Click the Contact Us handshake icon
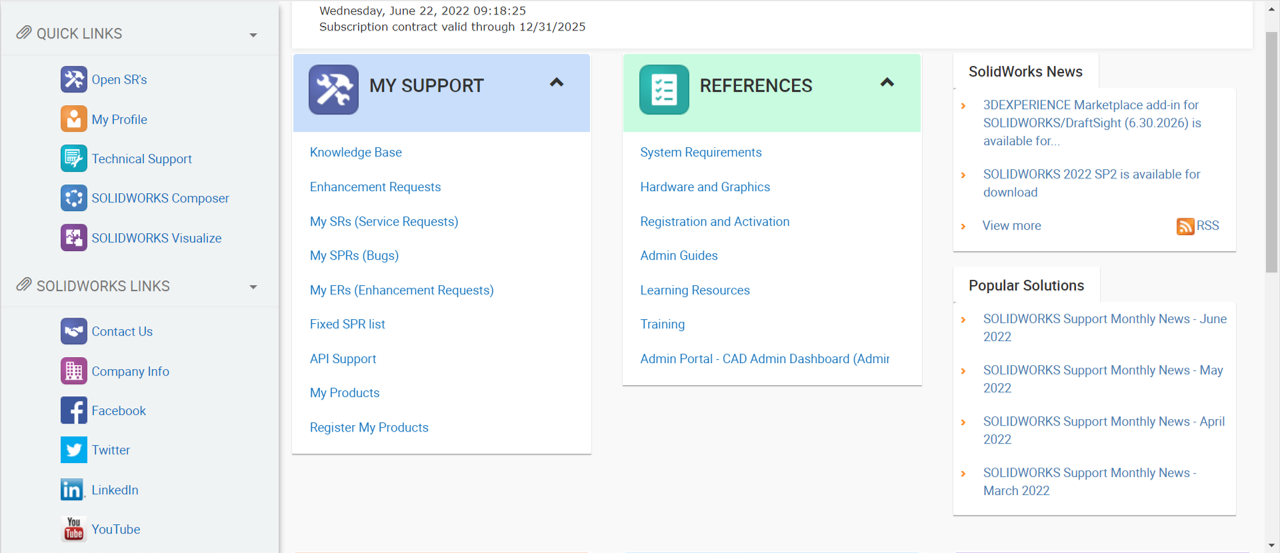 (73, 331)
